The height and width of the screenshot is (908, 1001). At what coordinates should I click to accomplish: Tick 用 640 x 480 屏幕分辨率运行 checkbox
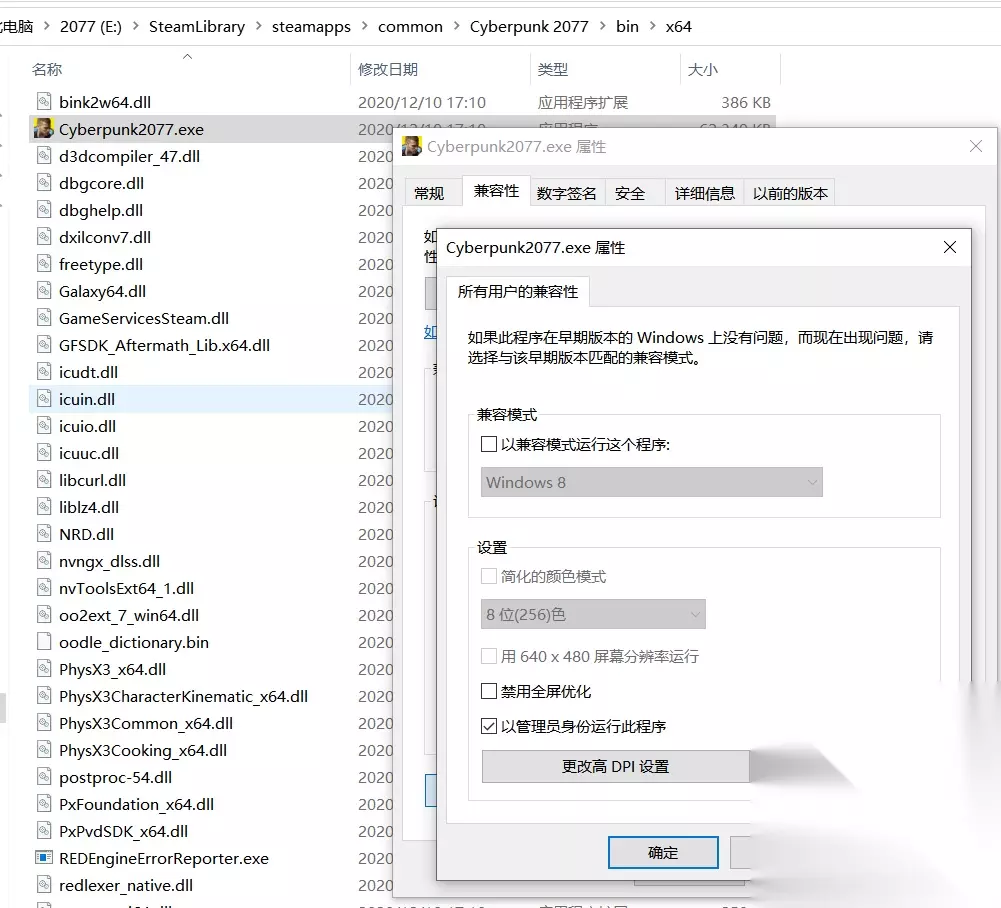click(x=488, y=656)
